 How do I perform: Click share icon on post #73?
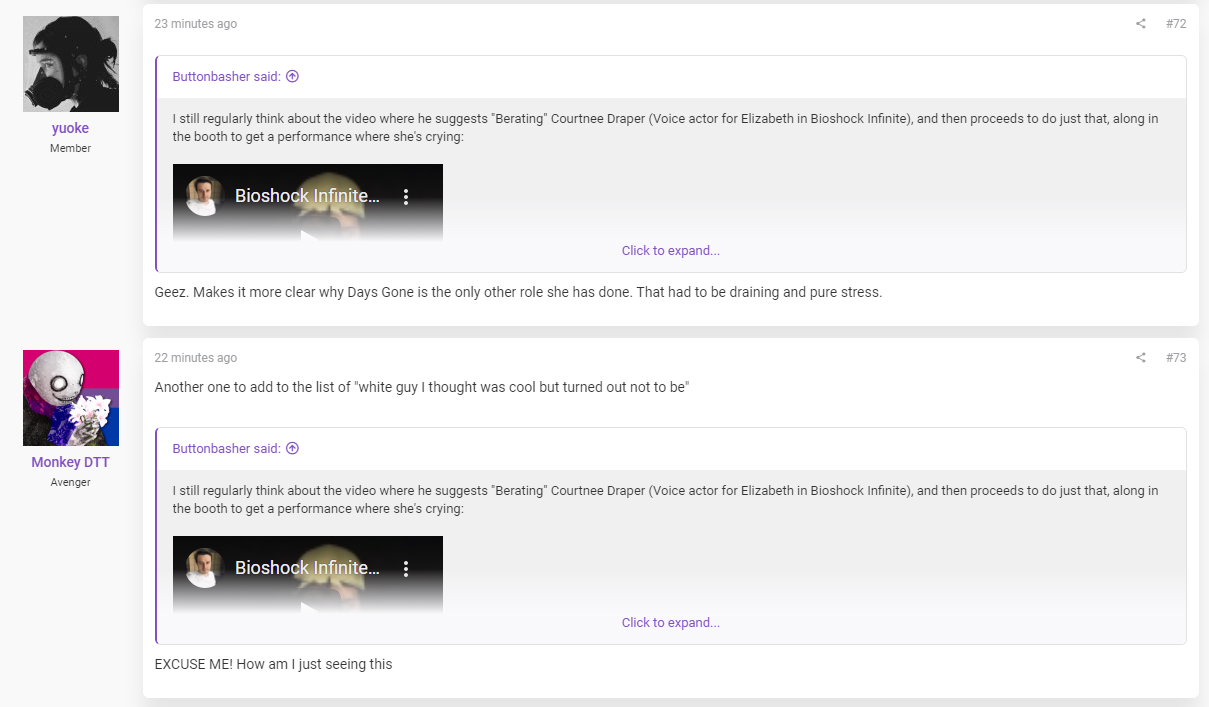point(1140,358)
